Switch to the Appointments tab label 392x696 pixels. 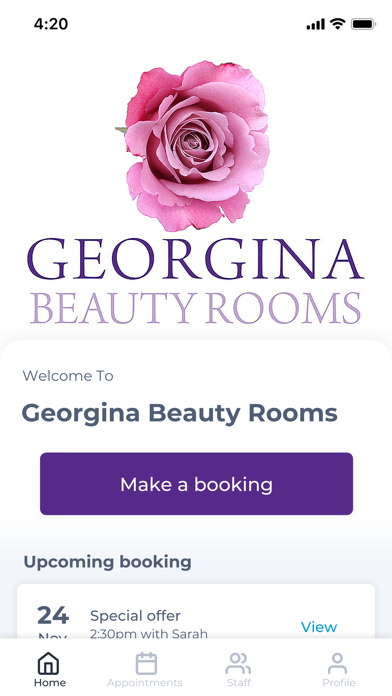click(145, 683)
